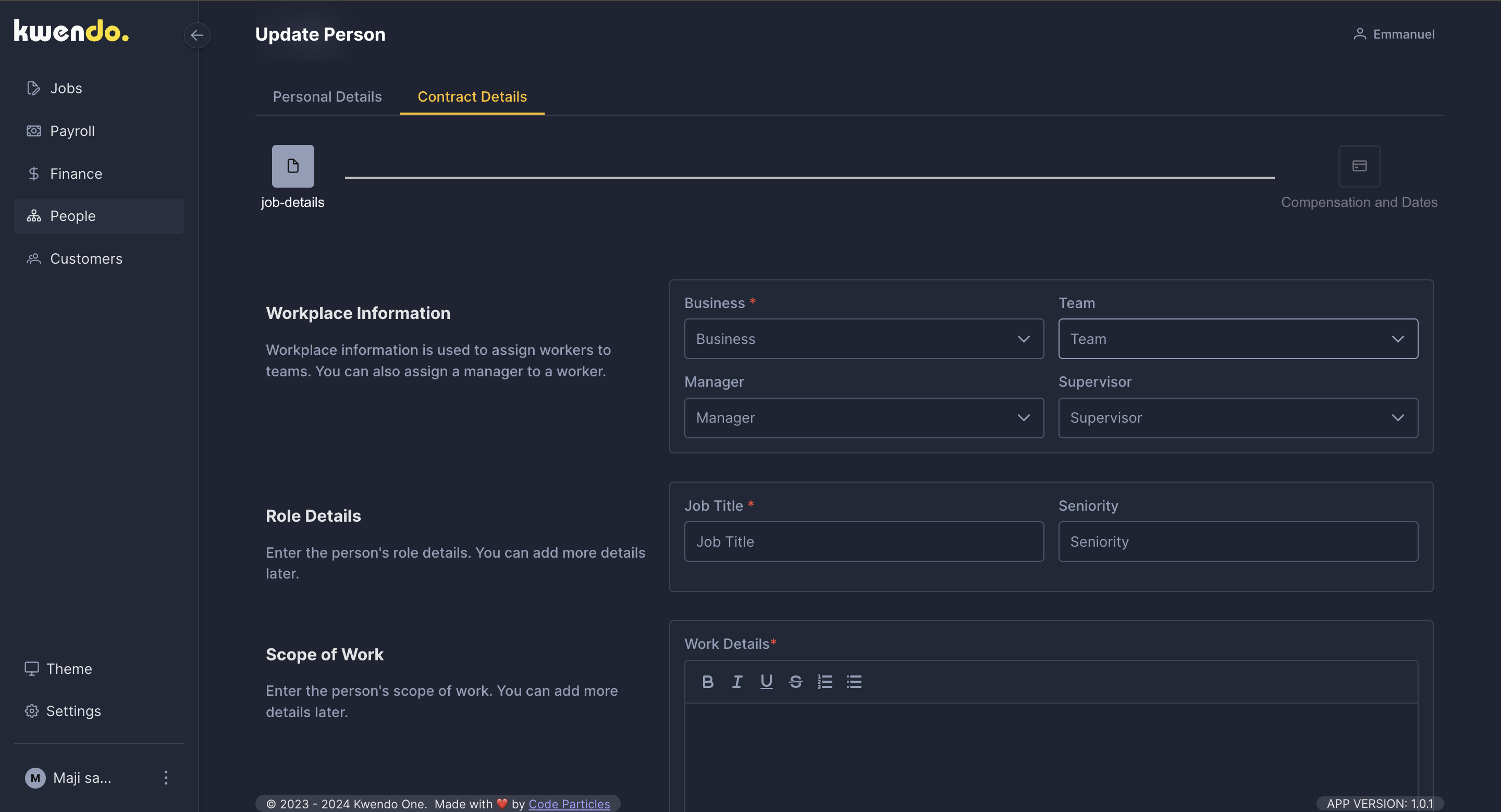Click the Payroll sidebar icon
This screenshot has width=1501, height=812.
point(33,130)
